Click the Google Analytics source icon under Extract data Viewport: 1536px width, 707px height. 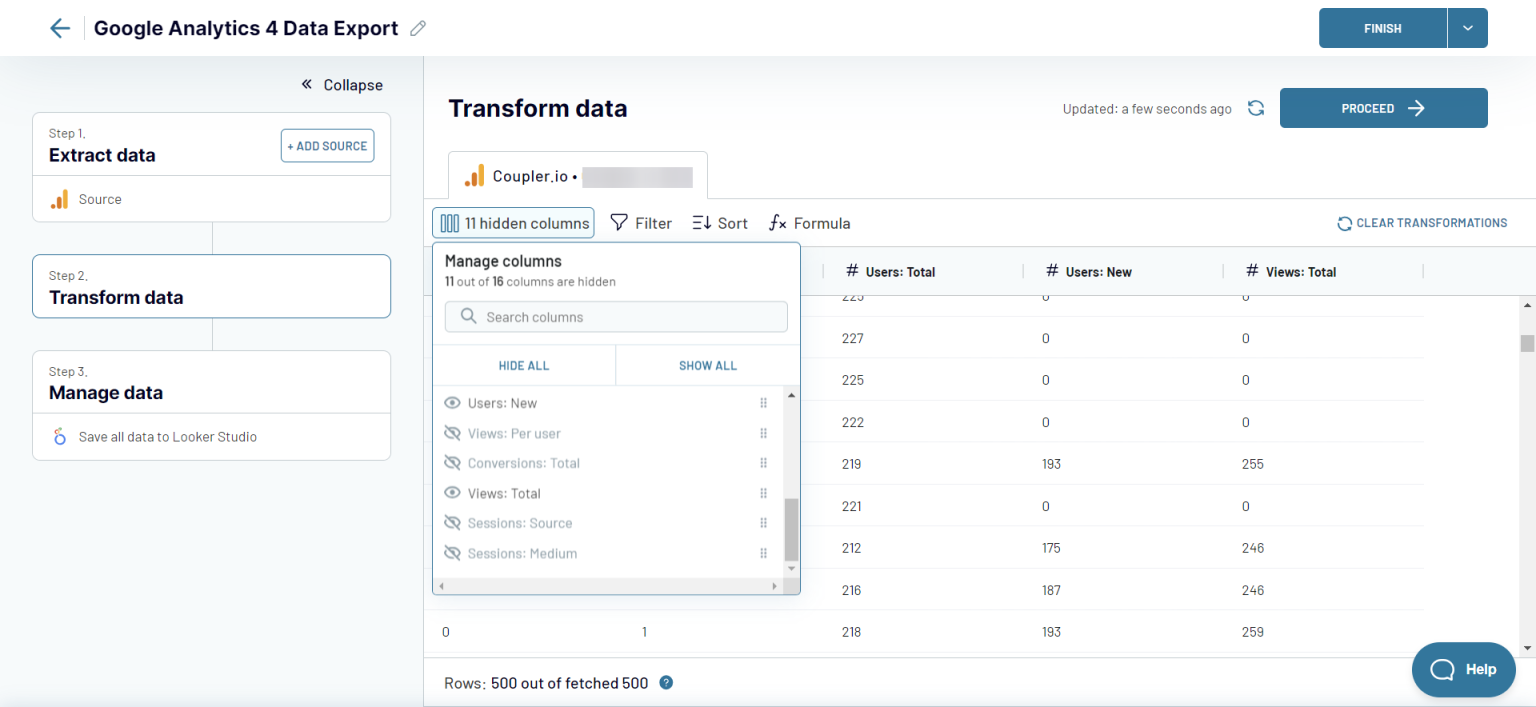click(x=62, y=199)
